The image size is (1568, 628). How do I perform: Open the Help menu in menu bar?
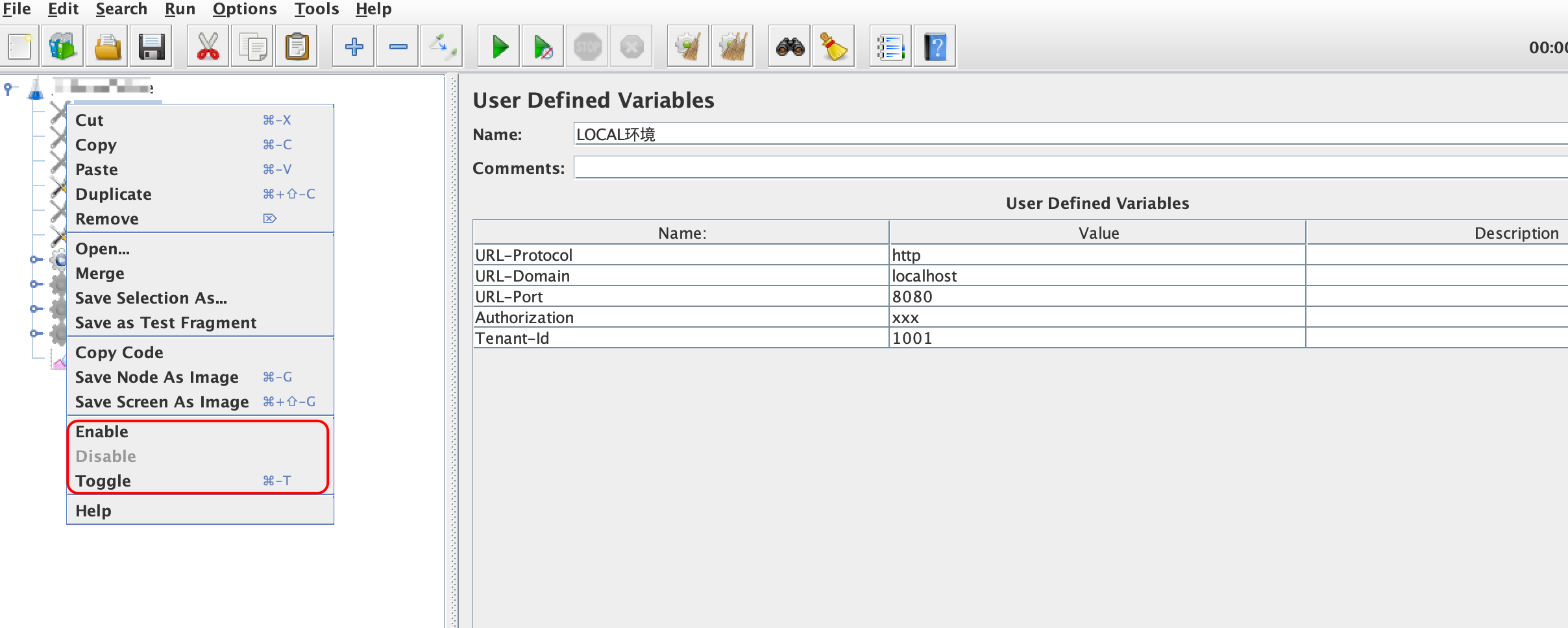(374, 9)
